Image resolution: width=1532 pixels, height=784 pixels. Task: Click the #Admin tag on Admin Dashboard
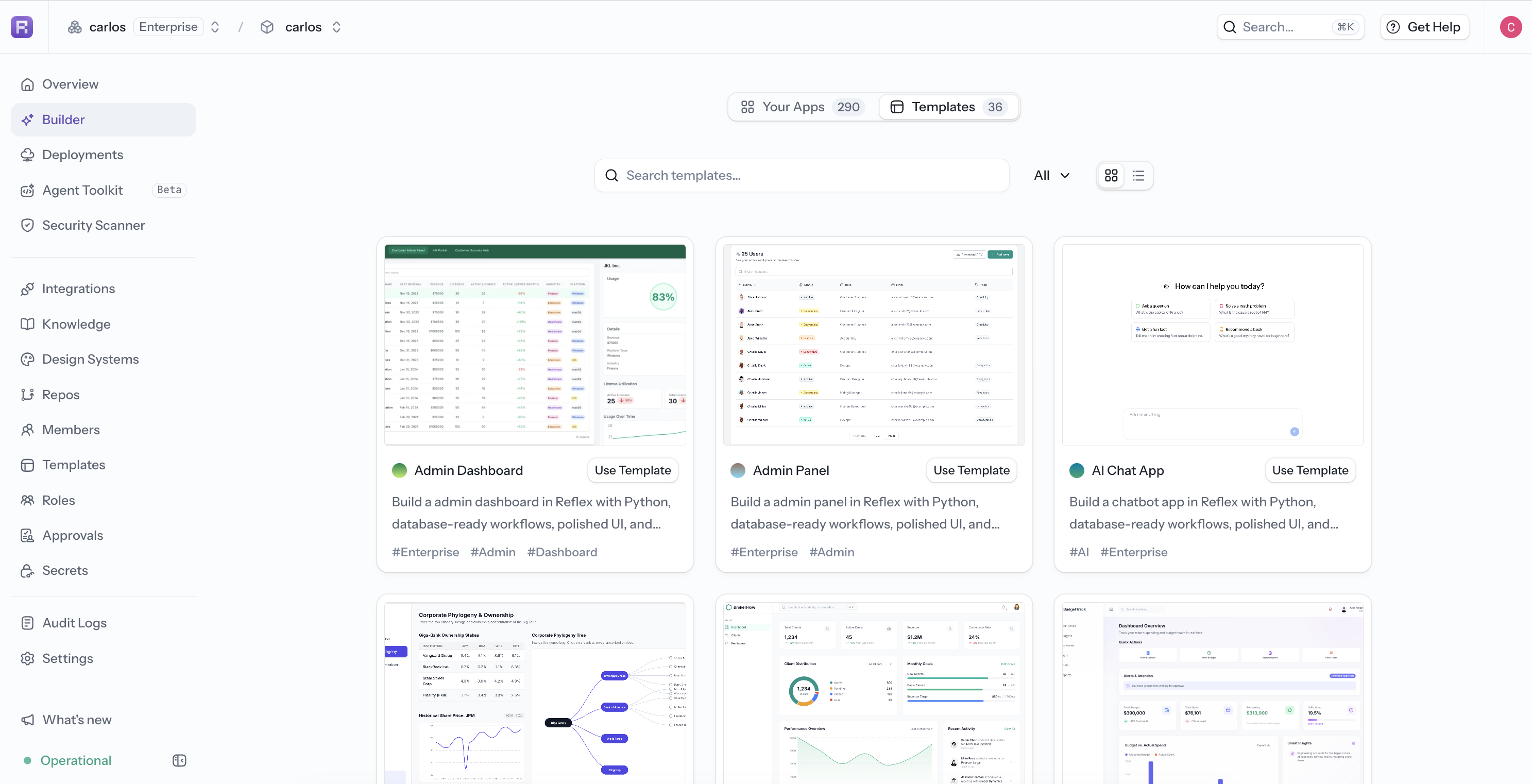pyautogui.click(x=493, y=553)
